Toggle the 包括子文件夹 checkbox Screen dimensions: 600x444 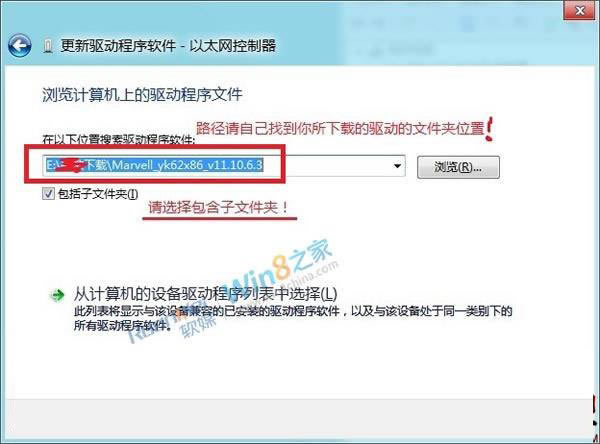click(48, 194)
